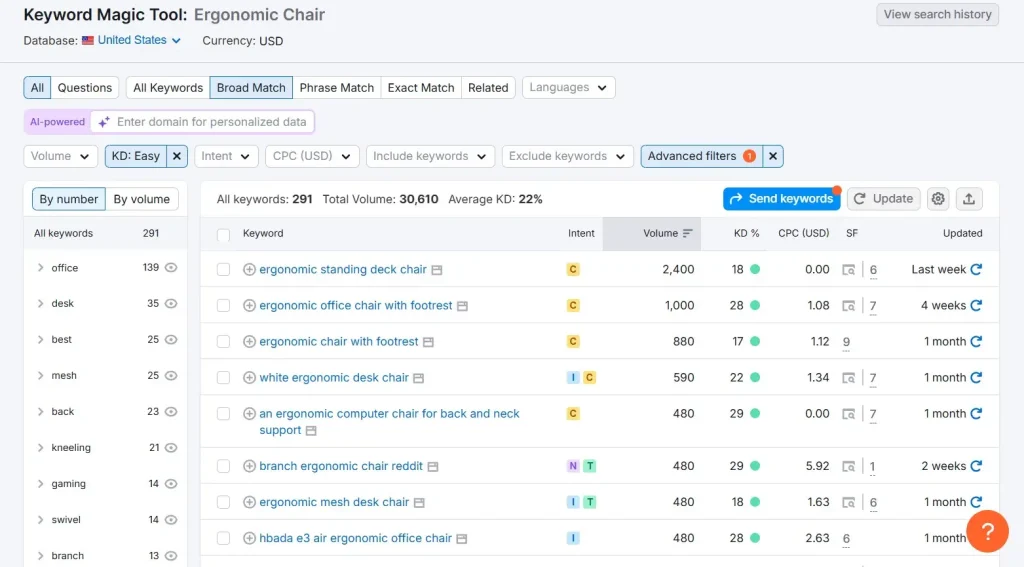Screen dimensions: 1024x567
Task: Open the KD: Easy filter
Action: 135,156
